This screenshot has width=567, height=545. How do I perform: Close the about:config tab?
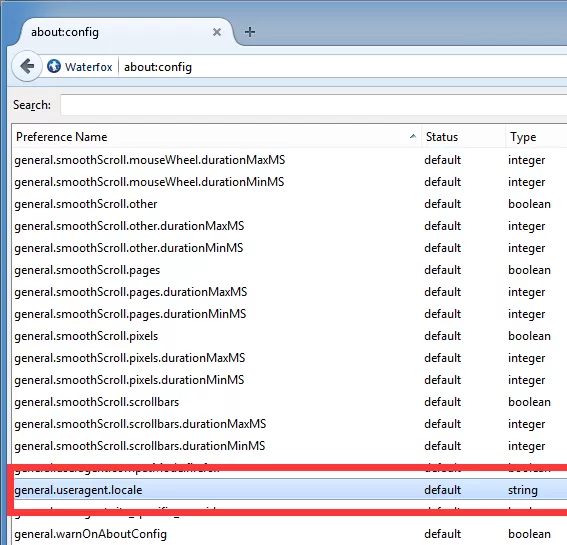(x=217, y=32)
